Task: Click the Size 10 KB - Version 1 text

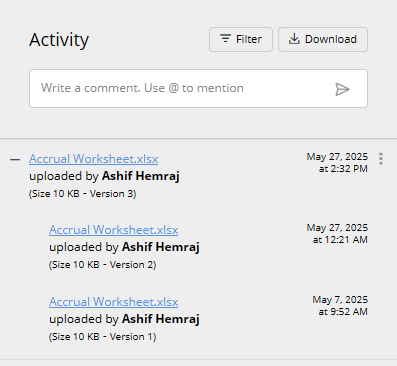Action: [x=103, y=337]
